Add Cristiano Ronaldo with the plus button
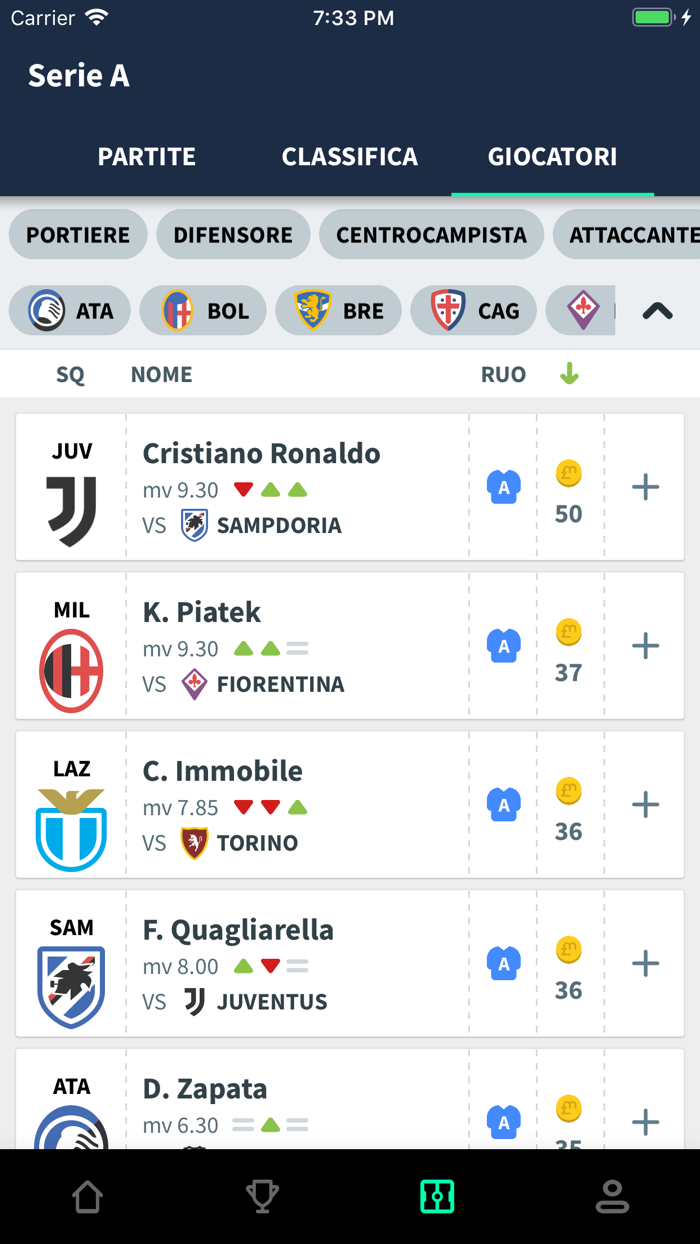 pyautogui.click(x=645, y=486)
